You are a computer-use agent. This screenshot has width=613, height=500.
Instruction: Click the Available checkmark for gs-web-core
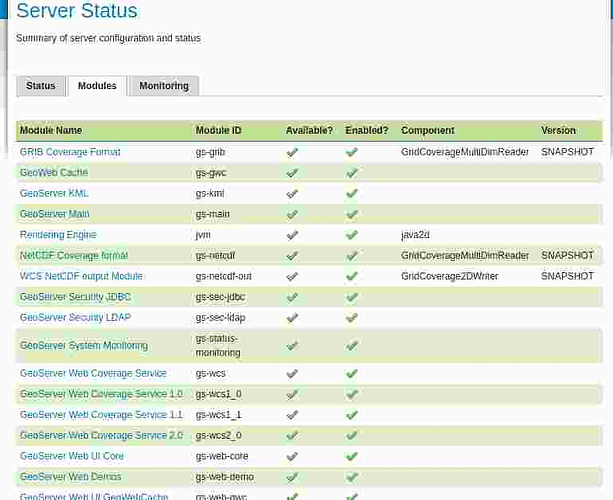click(x=292, y=456)
